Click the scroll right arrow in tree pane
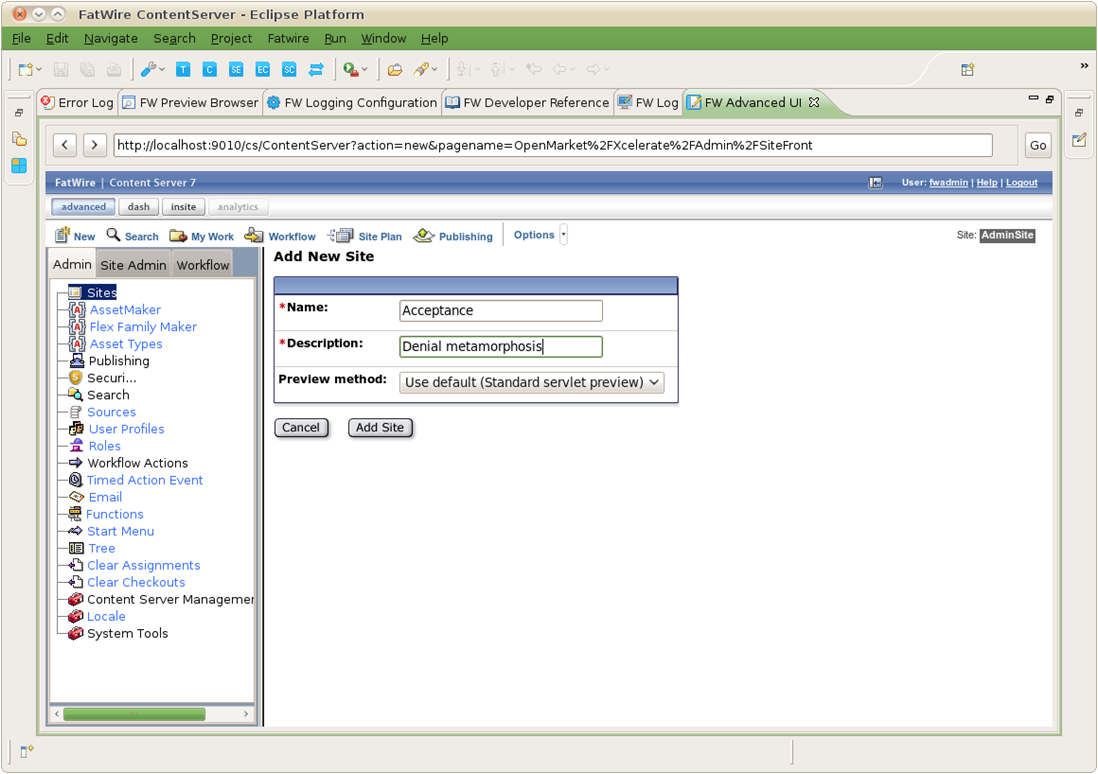1098x774 pixels. point(246,714)
